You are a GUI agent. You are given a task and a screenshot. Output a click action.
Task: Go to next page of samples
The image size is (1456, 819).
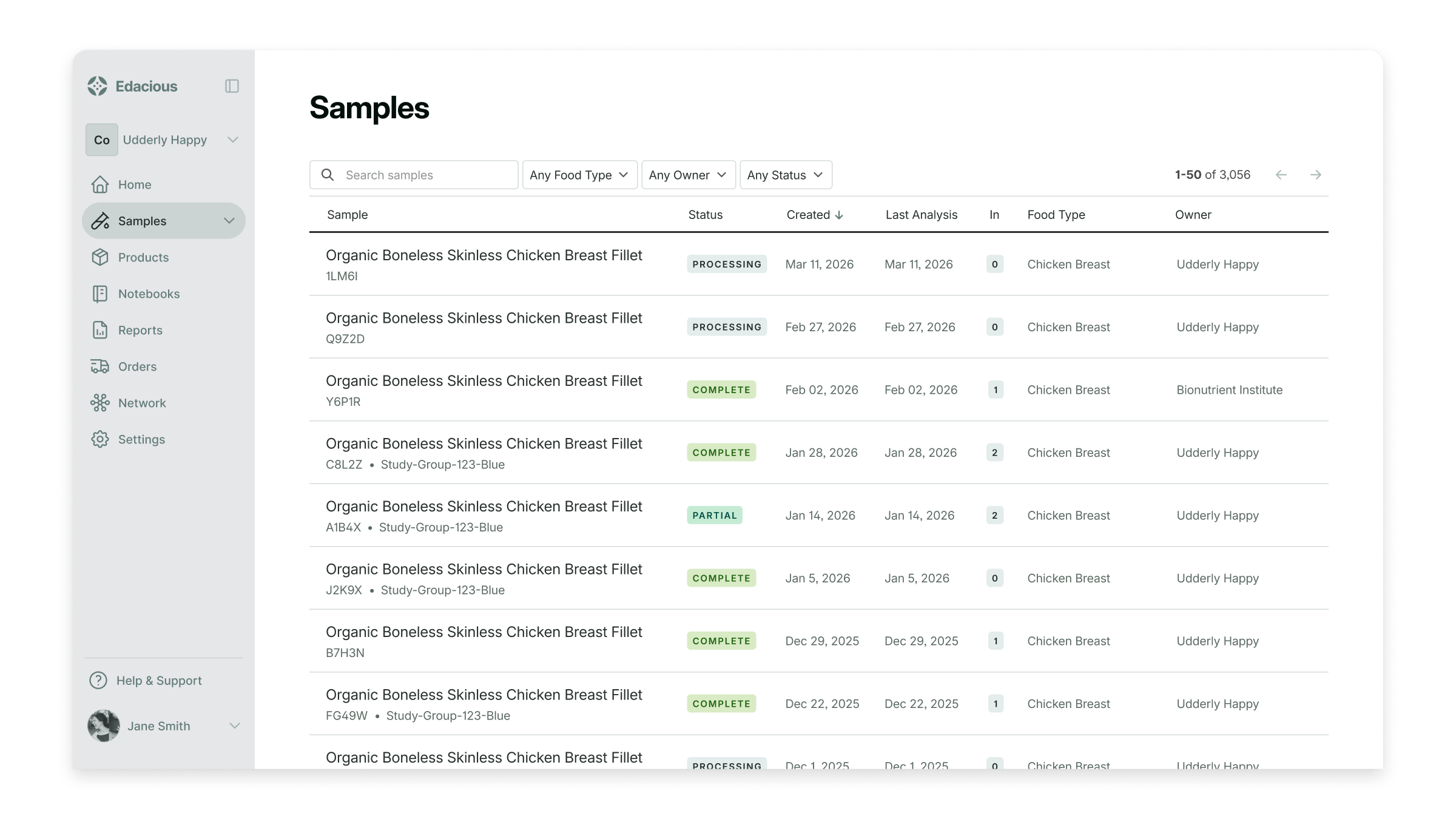click(x=1315, y=175)
